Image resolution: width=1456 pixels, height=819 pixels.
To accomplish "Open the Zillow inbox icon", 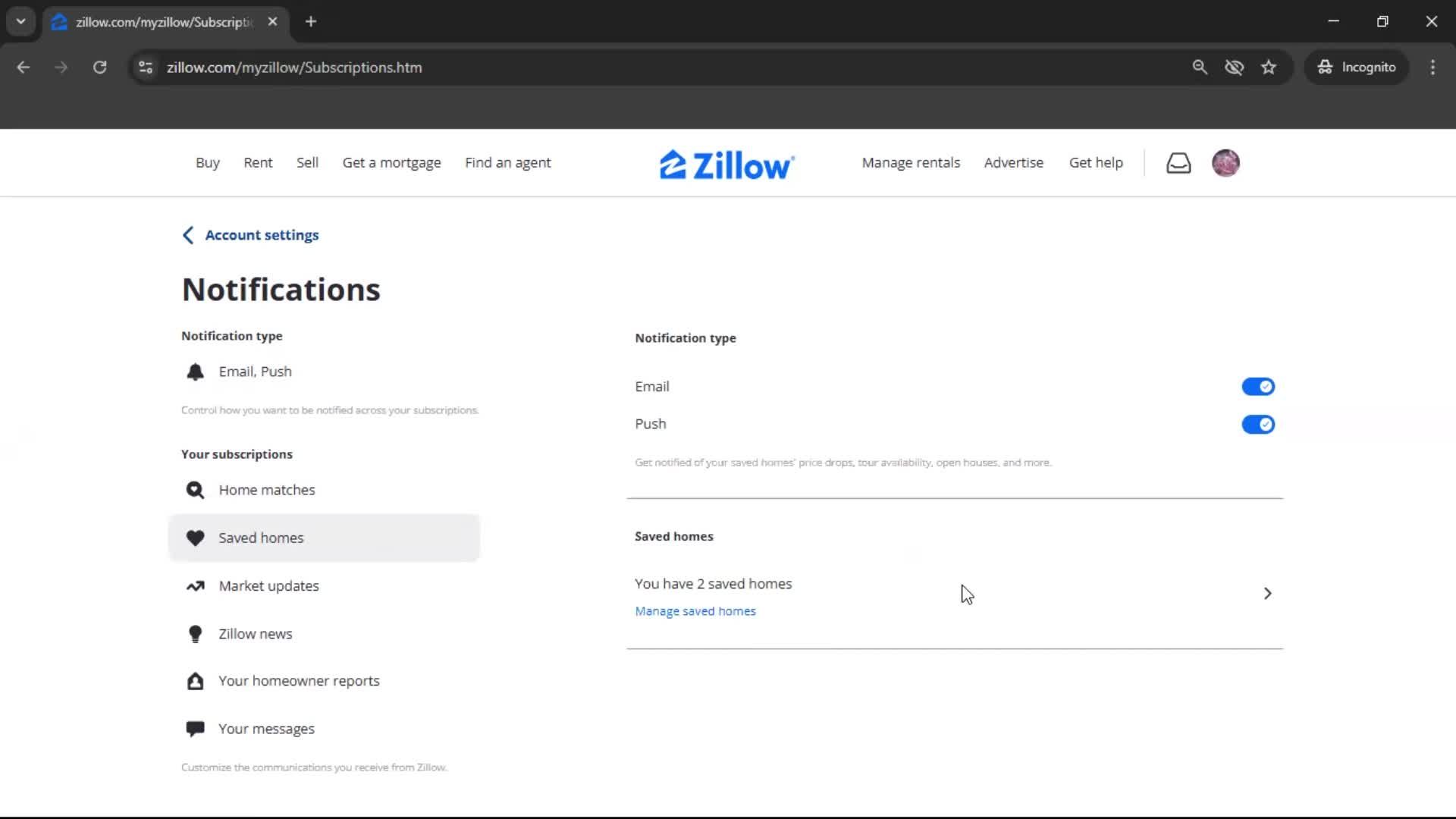I will point(1178,163).
